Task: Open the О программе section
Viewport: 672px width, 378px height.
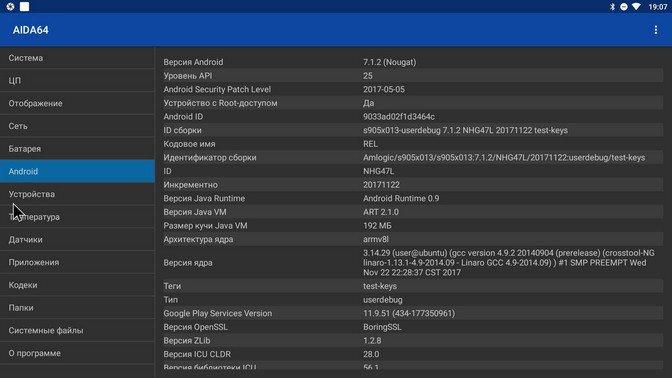Action: [77, 353]
